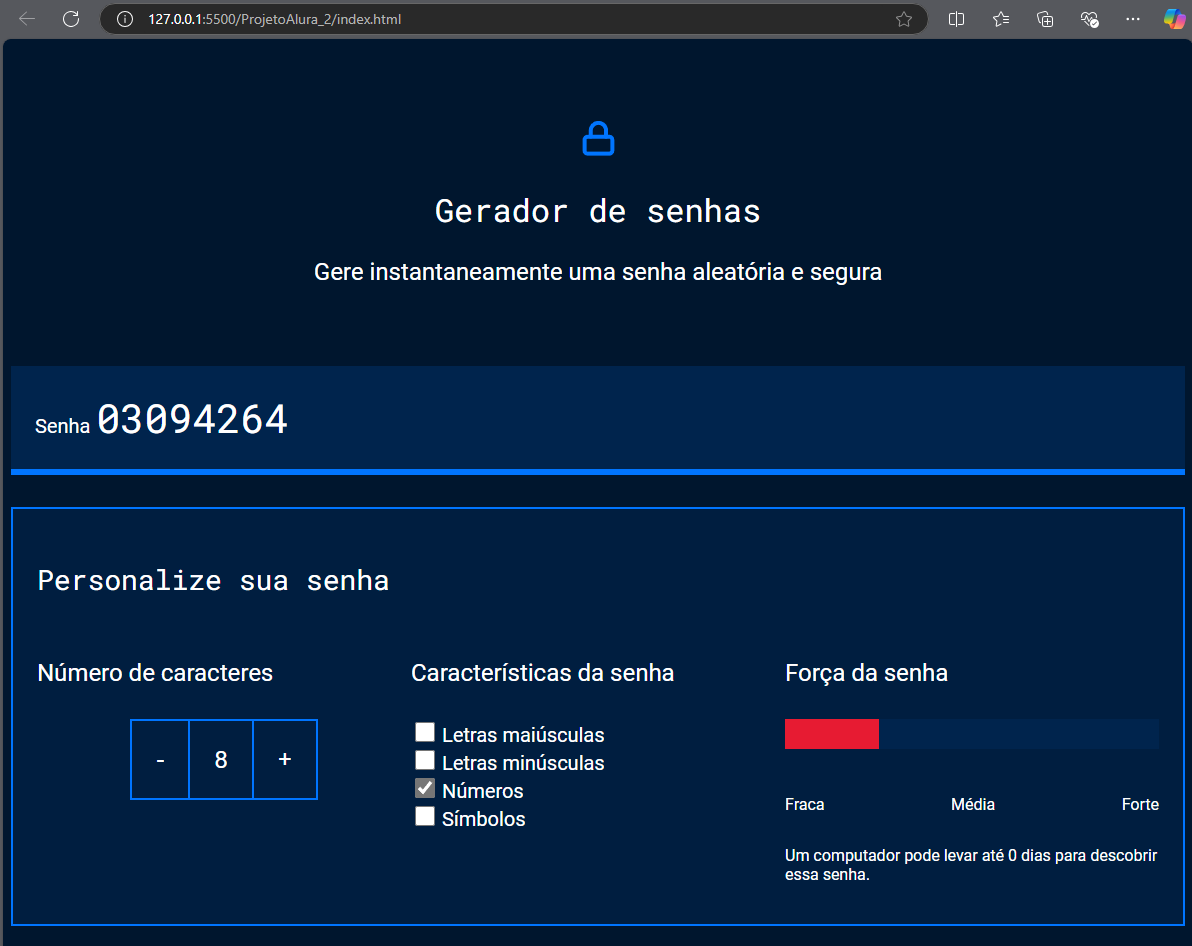Click the blue padlock icon

(598, 139)
